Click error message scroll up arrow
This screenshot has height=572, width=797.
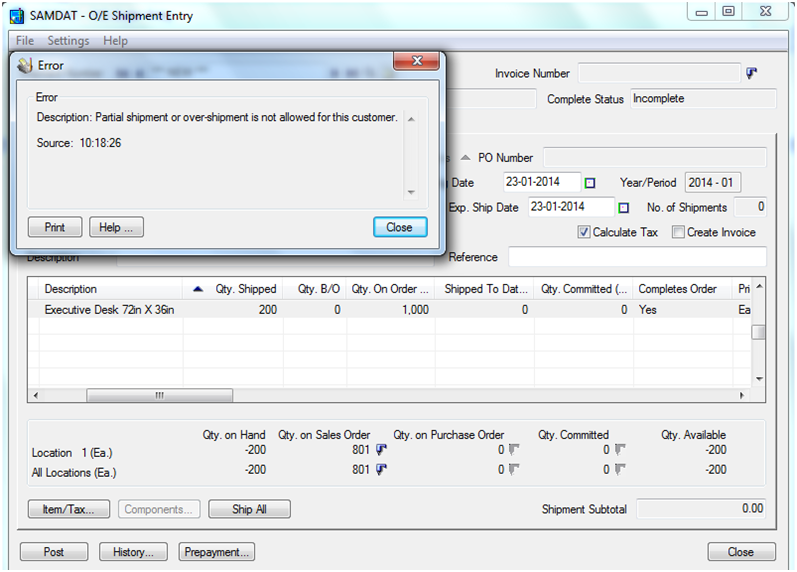click(x=411, y=119)
